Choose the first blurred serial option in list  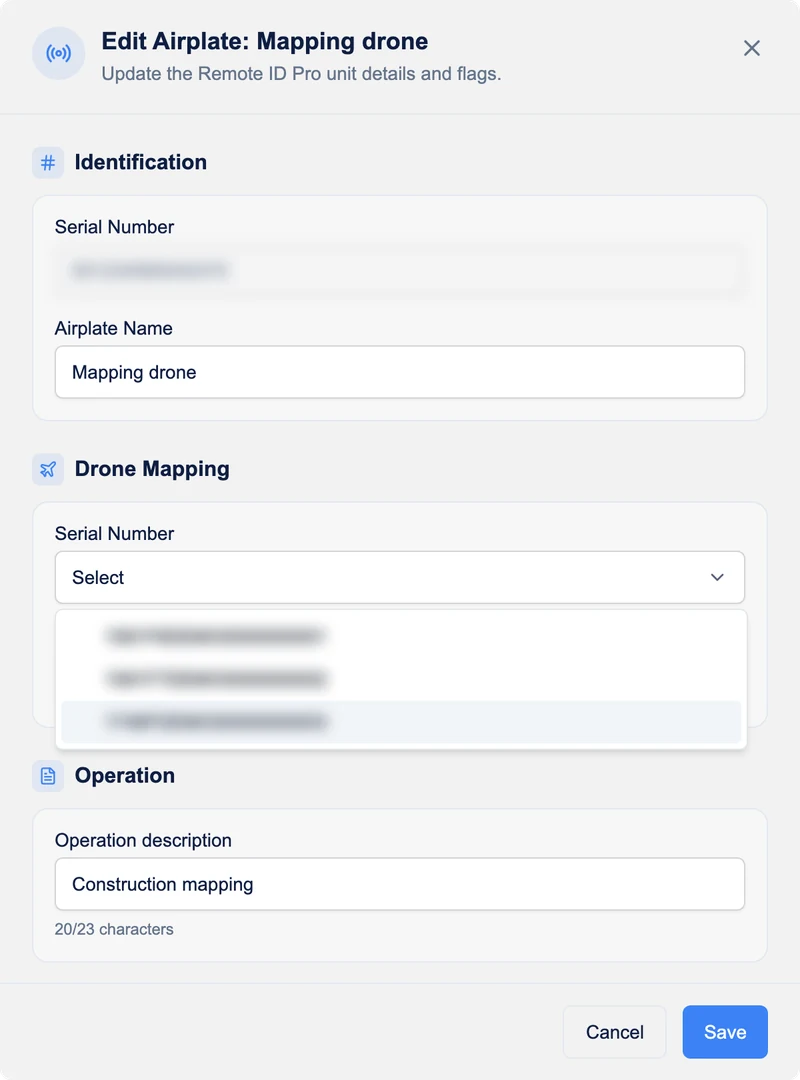(x=401, y=636)
